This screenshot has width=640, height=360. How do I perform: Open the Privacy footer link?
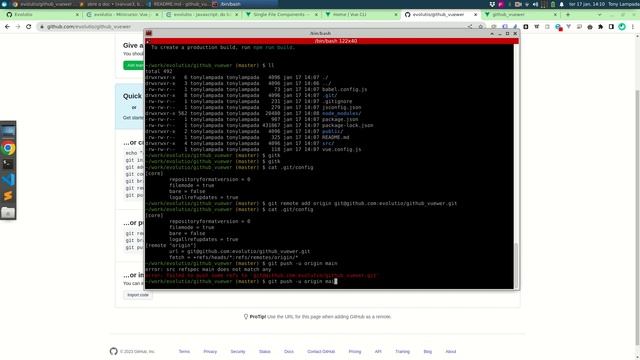(x=210, y=351)
